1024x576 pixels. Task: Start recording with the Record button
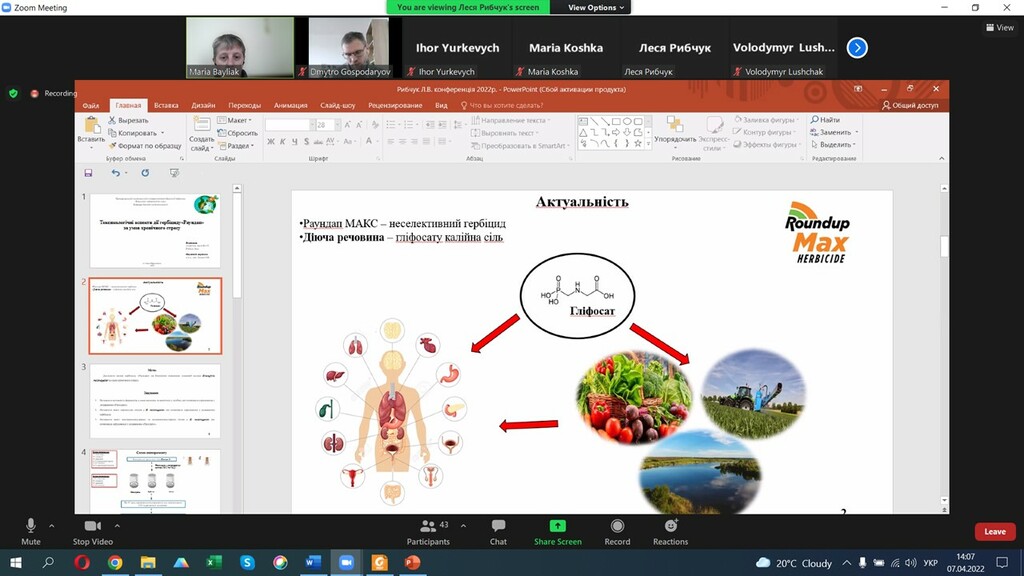pyautogui.click(x=617, y=532)
